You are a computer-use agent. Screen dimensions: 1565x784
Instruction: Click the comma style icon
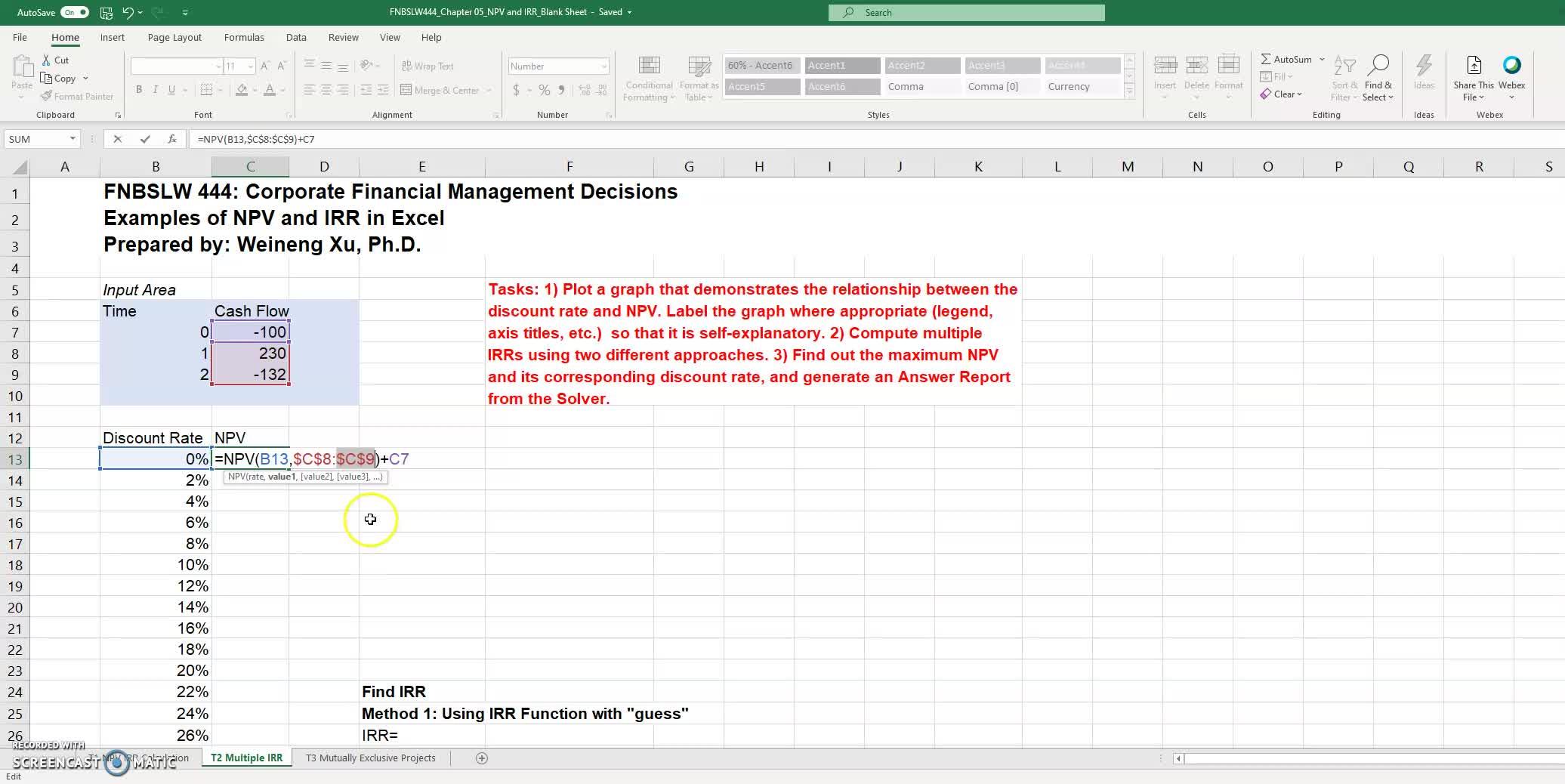561,90
